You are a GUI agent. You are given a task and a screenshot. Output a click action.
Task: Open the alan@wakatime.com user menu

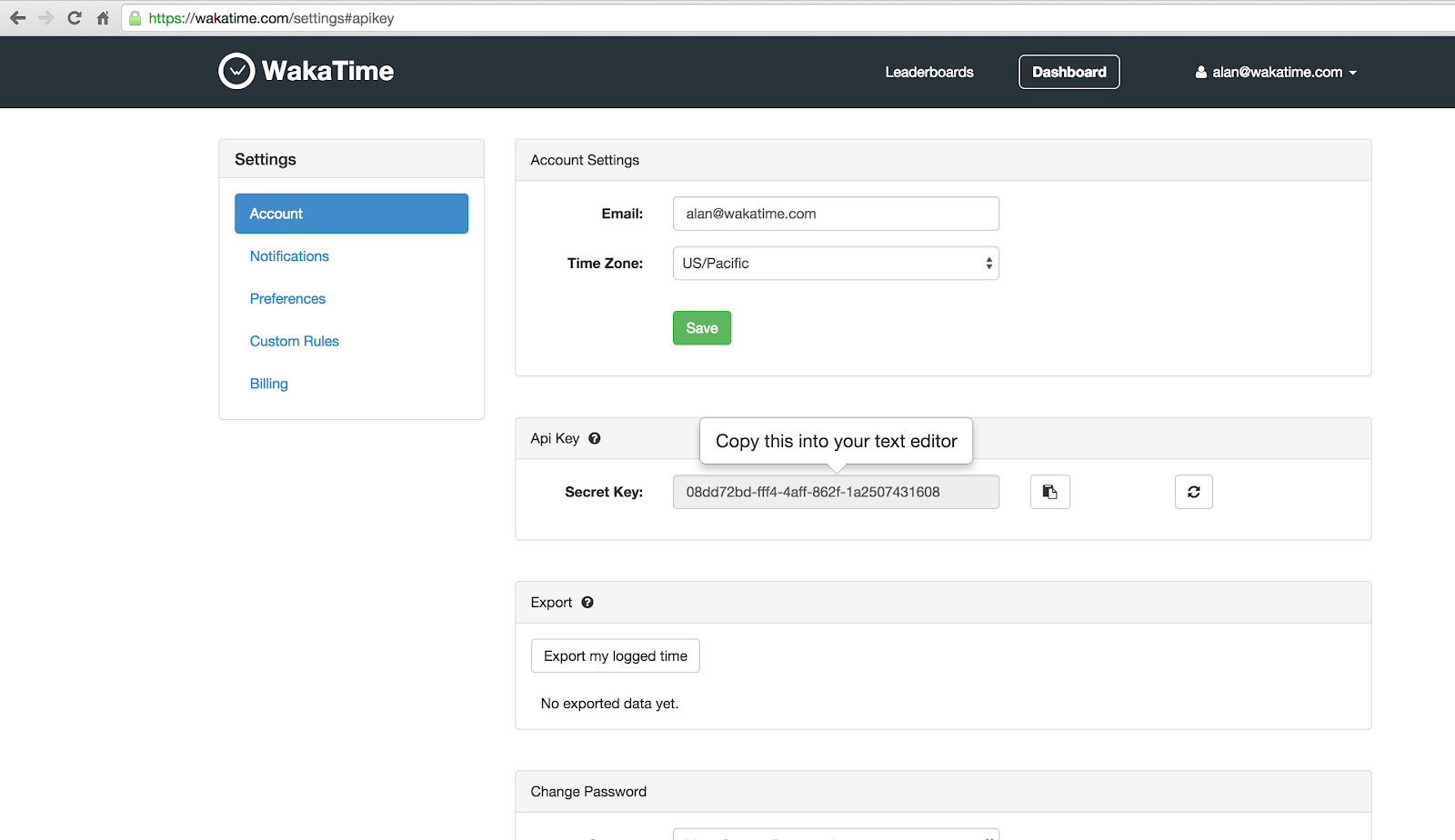(1276, 72)
